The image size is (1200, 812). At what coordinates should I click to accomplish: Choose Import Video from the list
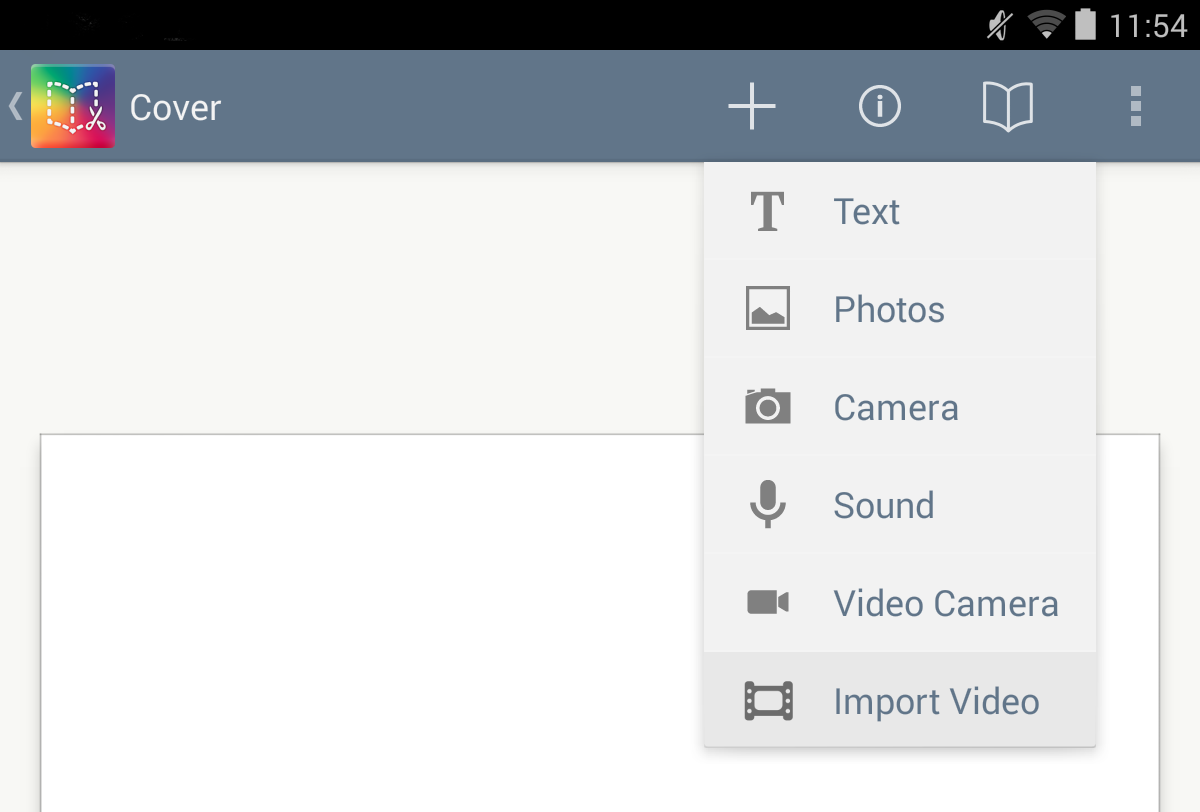click(x=900, y=700)
